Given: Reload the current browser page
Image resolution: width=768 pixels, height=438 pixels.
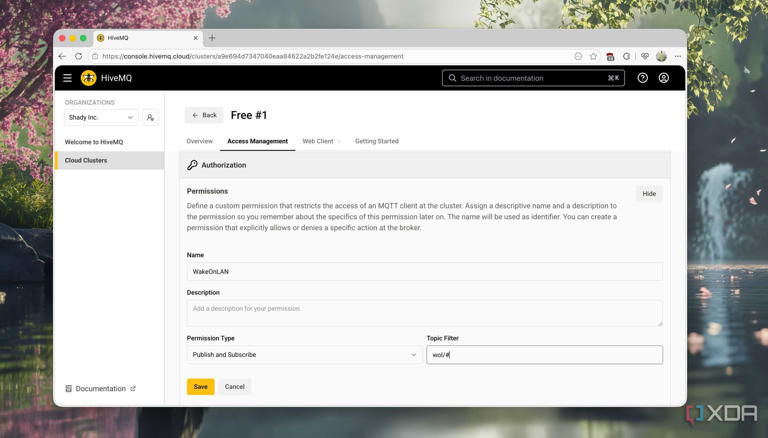Looking at the screenshot, I should [x=78, y=56].
